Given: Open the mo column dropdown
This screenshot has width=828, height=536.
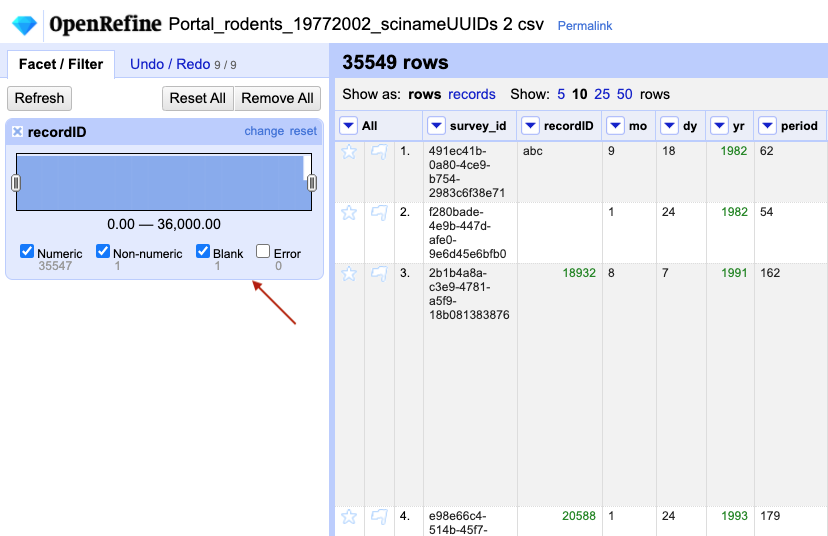Looking at the screenshot, I should [615, 126].
